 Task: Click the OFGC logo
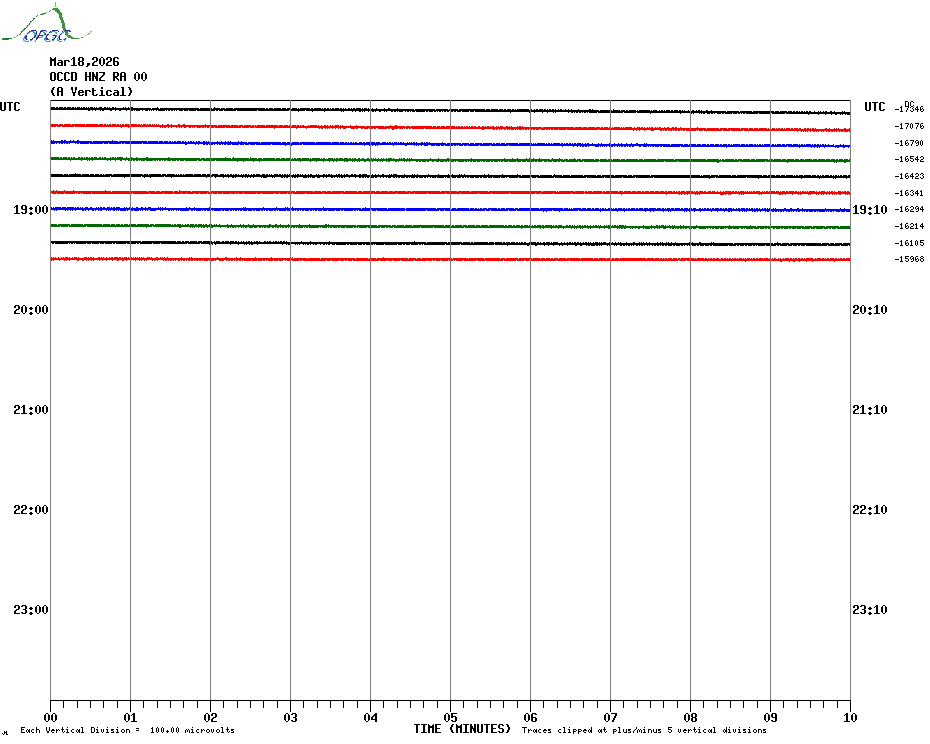(47, 24)
